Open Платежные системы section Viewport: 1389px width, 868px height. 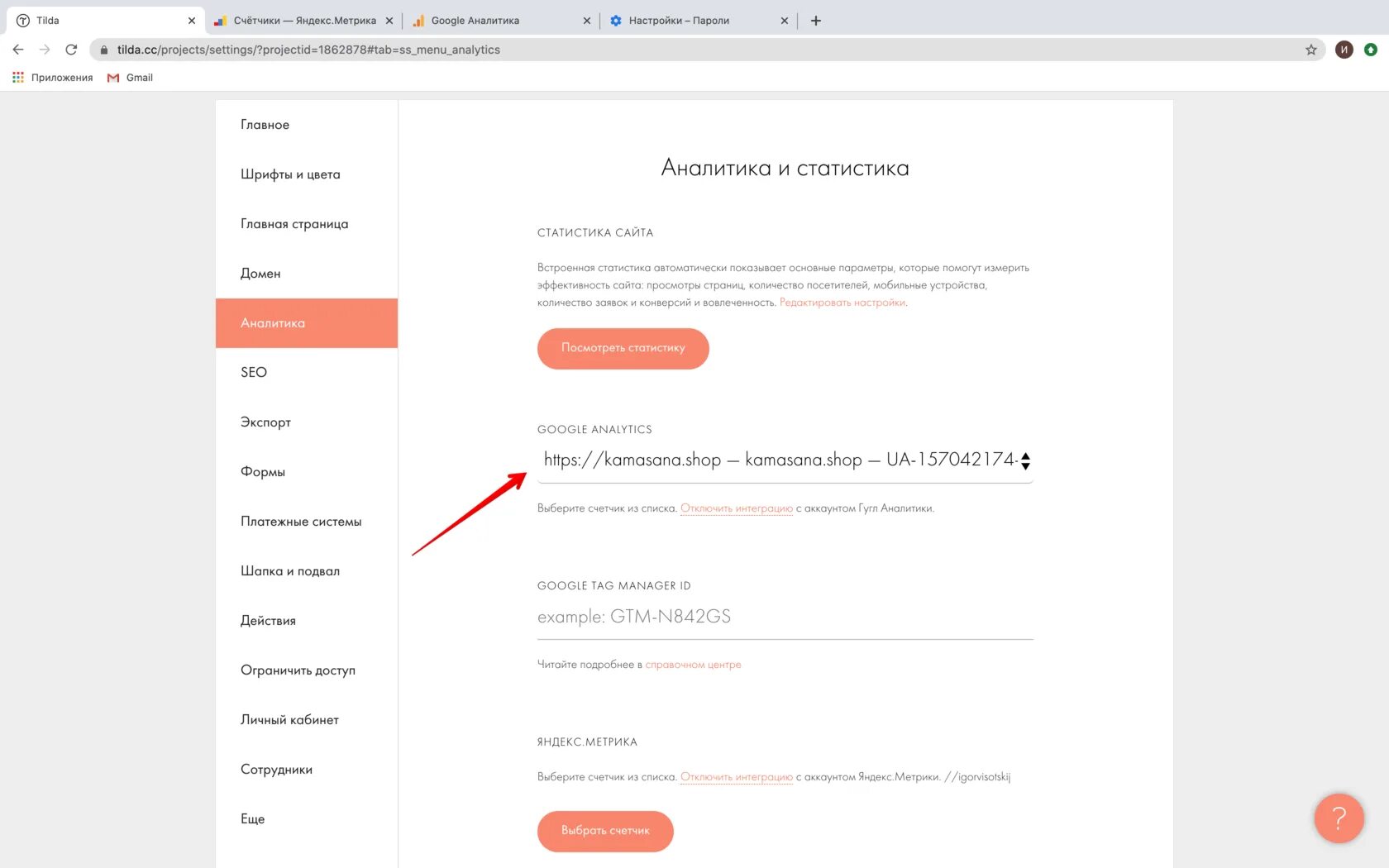[x=306, y=522]
